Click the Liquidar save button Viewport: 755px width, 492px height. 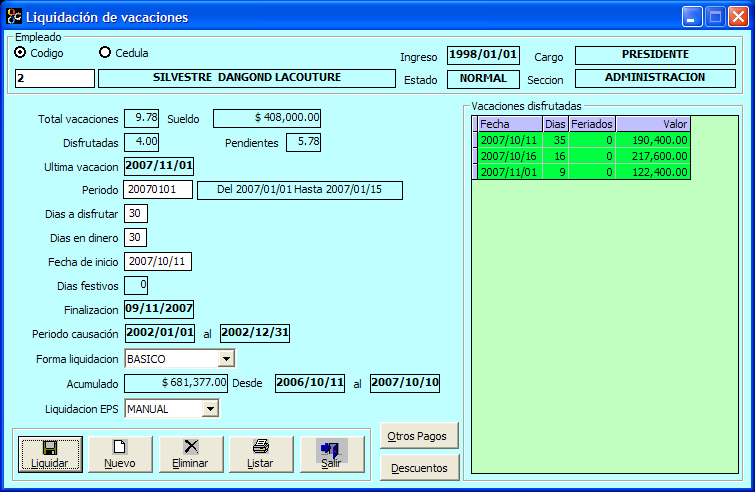(x=51, y=454)
